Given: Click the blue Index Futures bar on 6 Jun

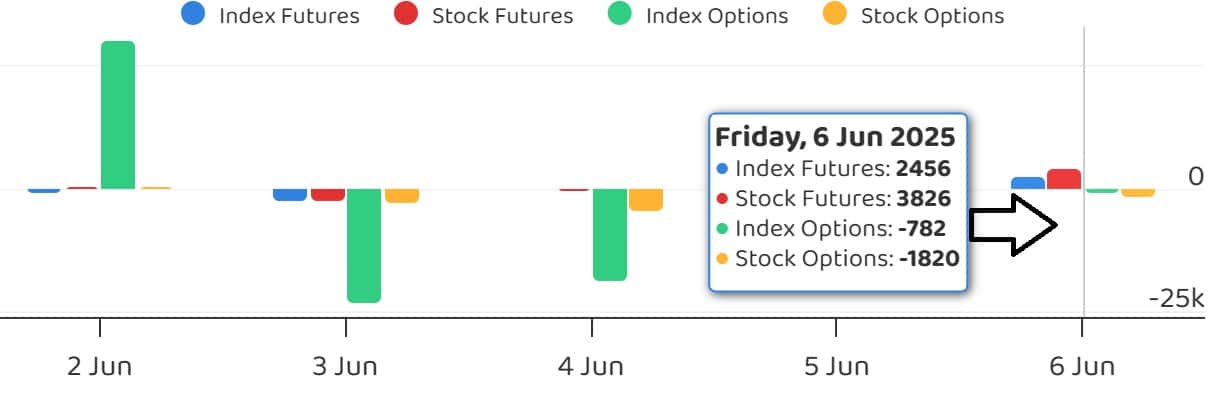Looking at the screenshot, I should [1028, 183].
